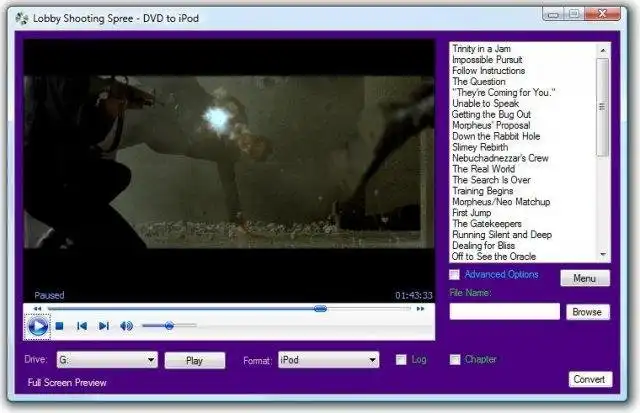Stop the video playback
Screen dimensions: 640x413
[60, 326]
